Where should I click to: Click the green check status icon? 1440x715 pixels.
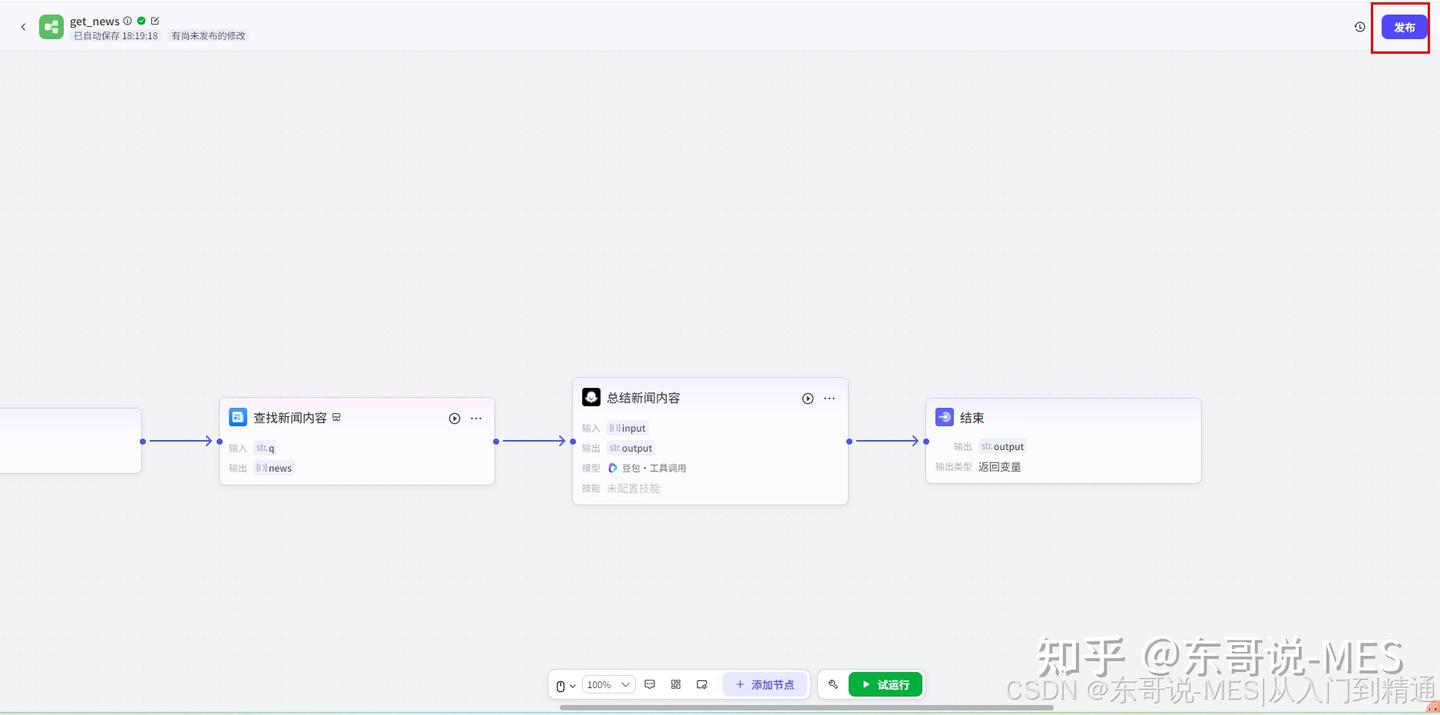(x=141, y=21)
